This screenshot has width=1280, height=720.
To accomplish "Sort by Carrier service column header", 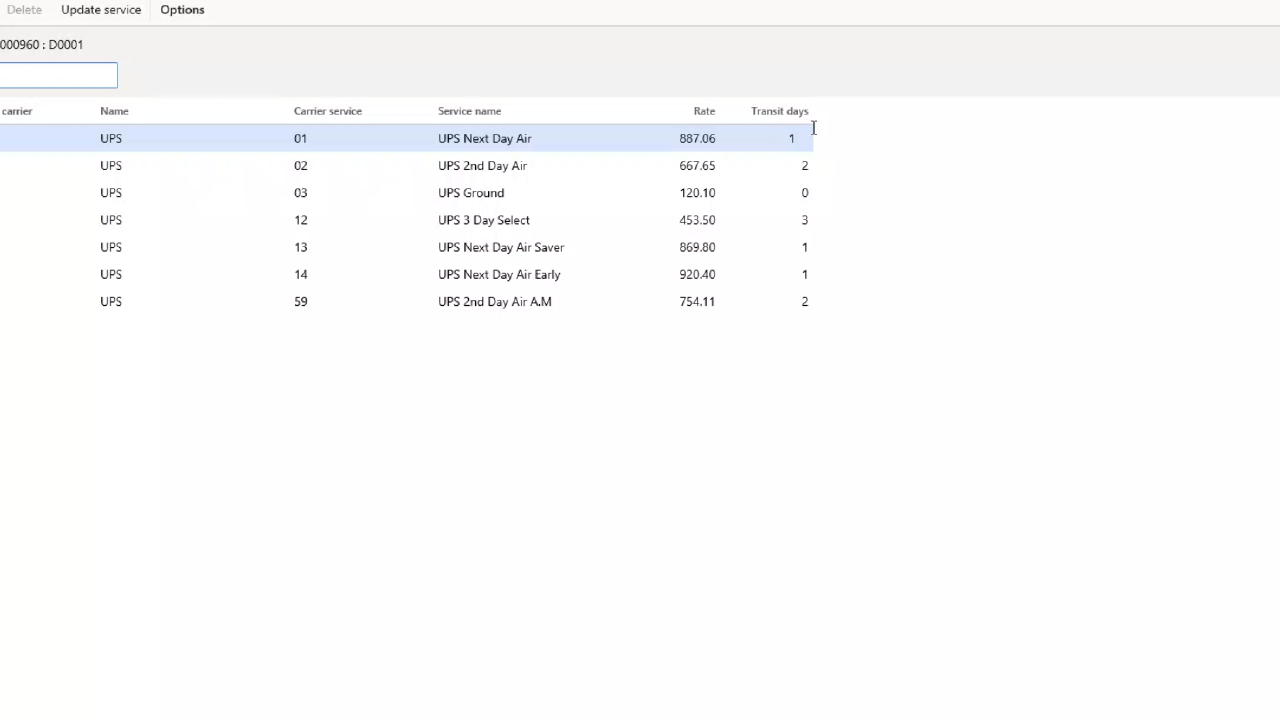I will pyautogui.click(x=328, y=111).
